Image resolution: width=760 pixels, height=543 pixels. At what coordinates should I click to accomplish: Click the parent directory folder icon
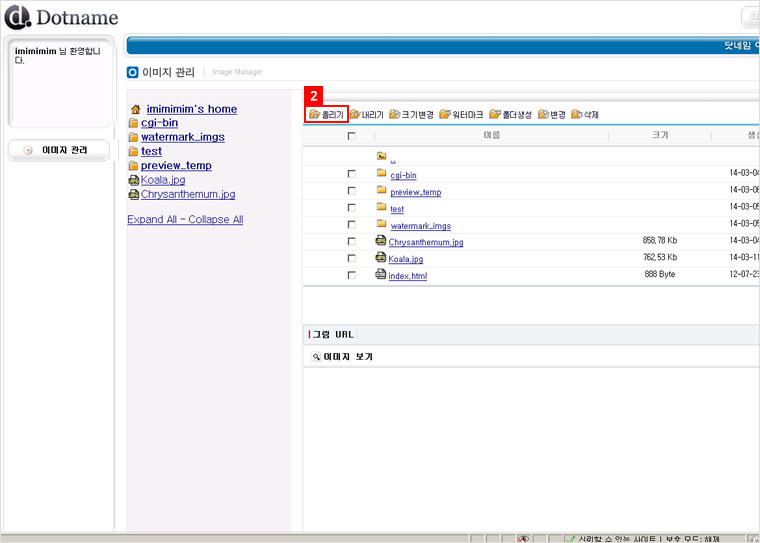pyautogui.click(x=381, y=156)
